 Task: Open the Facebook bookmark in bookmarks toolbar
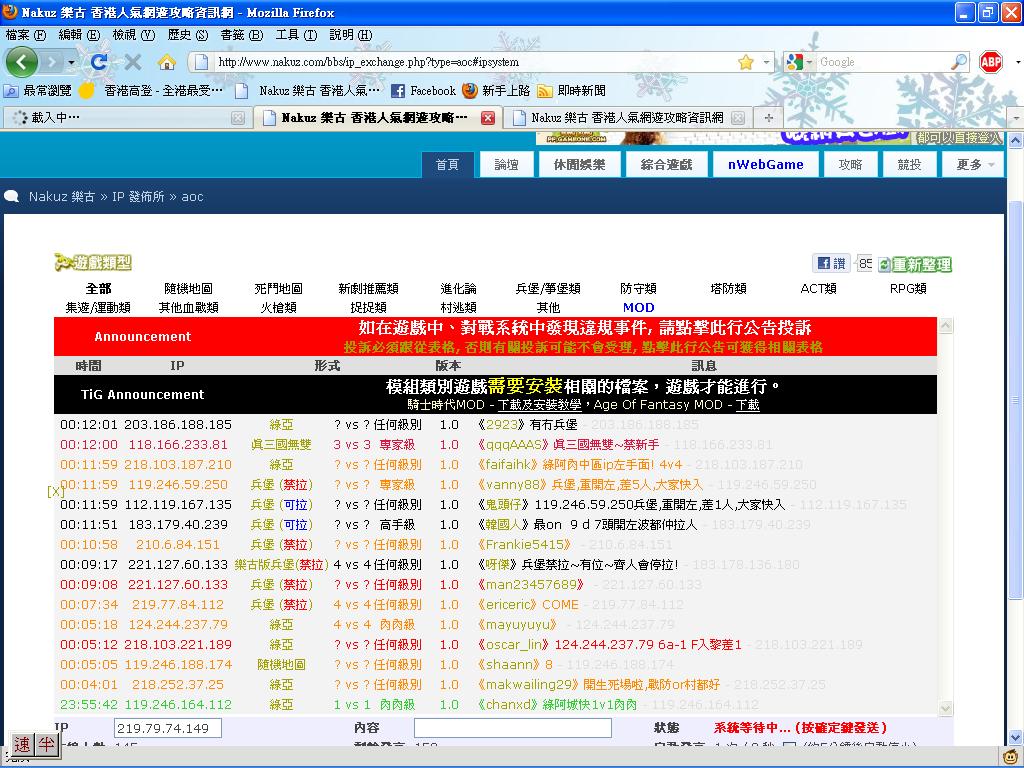coord(423,91)
